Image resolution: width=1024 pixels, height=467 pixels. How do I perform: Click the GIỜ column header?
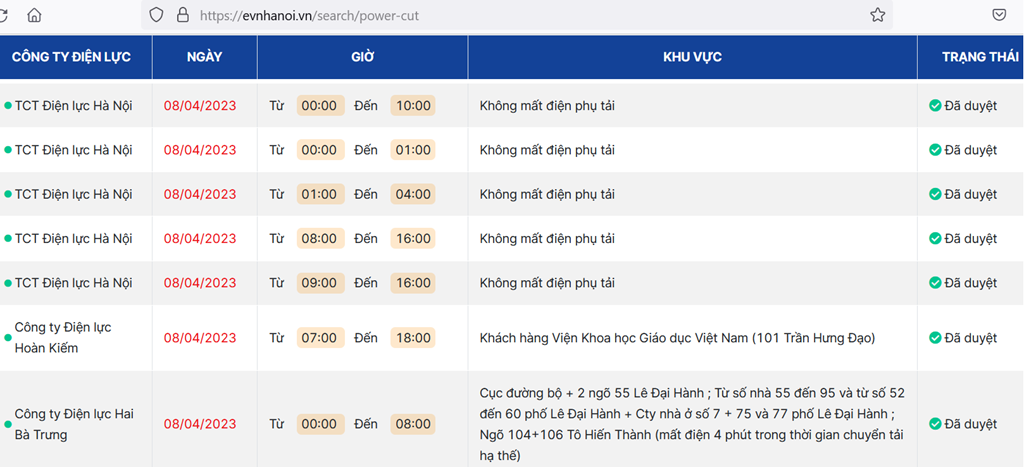point(362,57)
